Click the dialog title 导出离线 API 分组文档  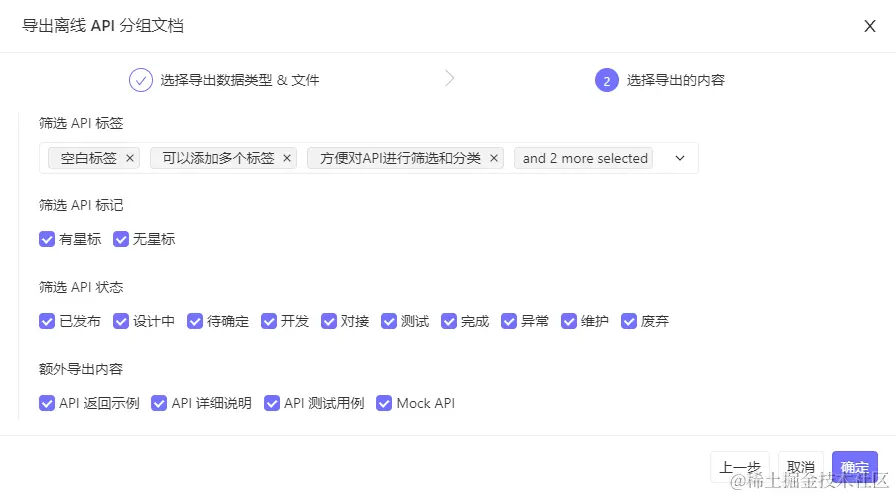[x=103, y=26]
